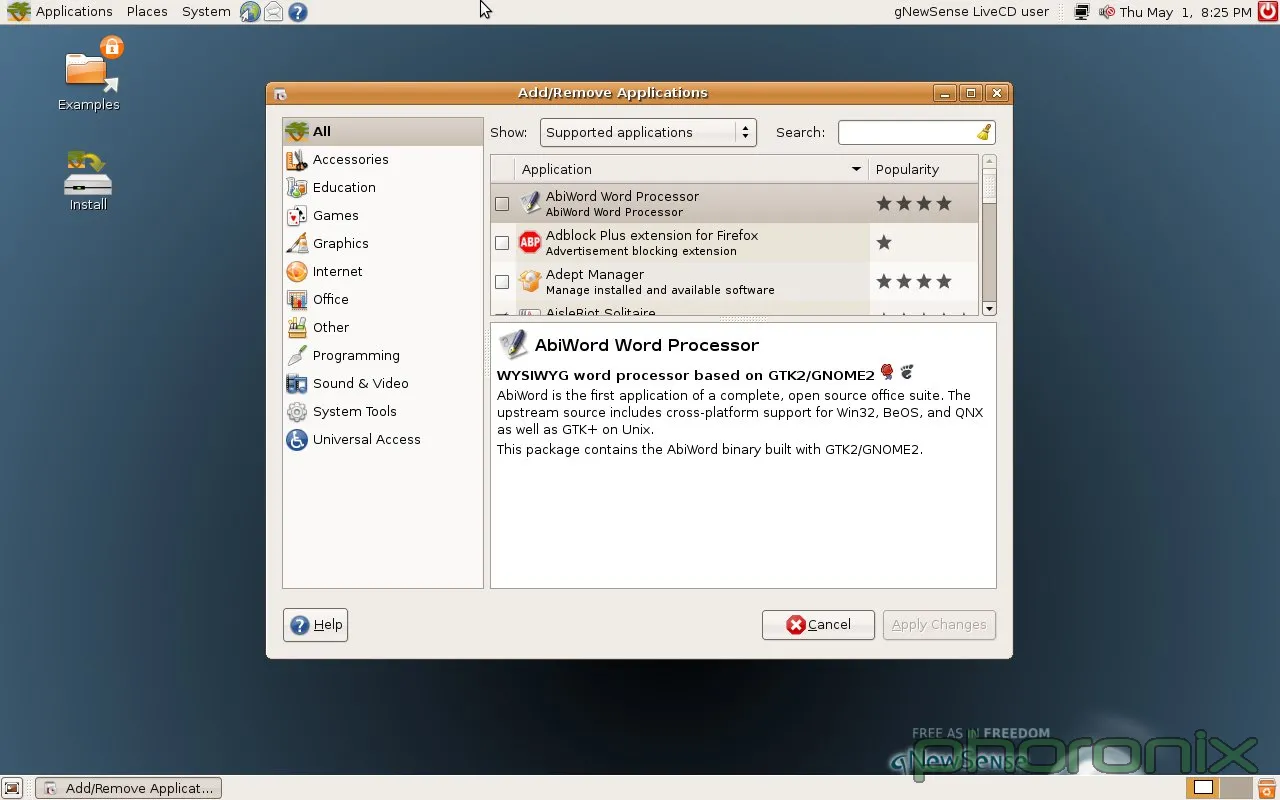Select the System Tools gear icon
Image resolution: width=1280 pixels, height=800 pixels.
click(297, 411)
